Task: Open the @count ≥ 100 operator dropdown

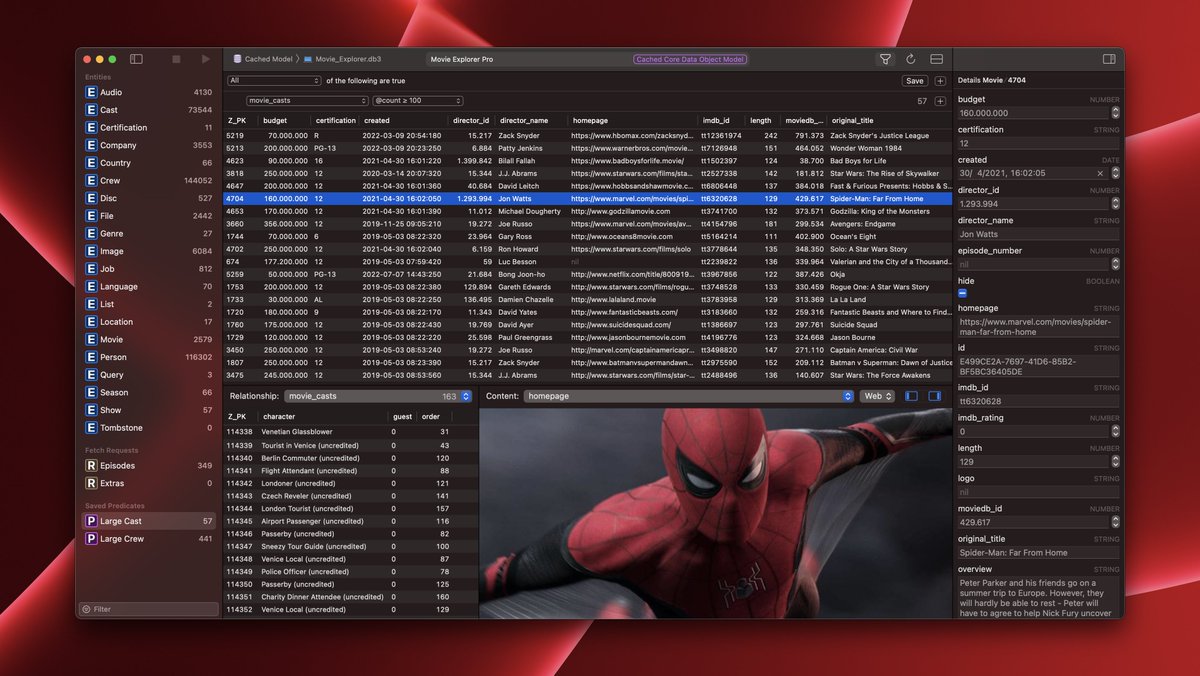Action: pos(417,101)
